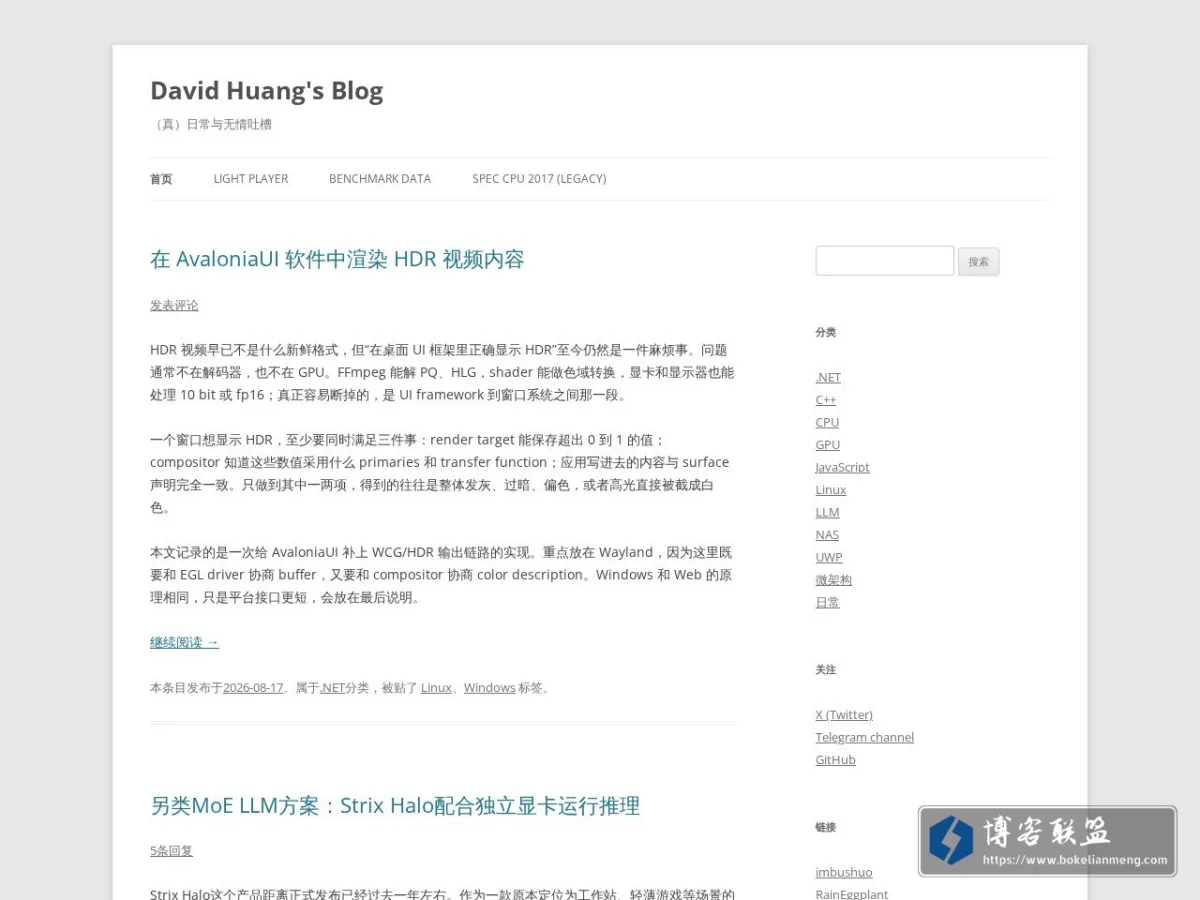Screen dimensions: 1200x900
Task: Select the UWP category in sidebar
Action: (x=829, y=557)
